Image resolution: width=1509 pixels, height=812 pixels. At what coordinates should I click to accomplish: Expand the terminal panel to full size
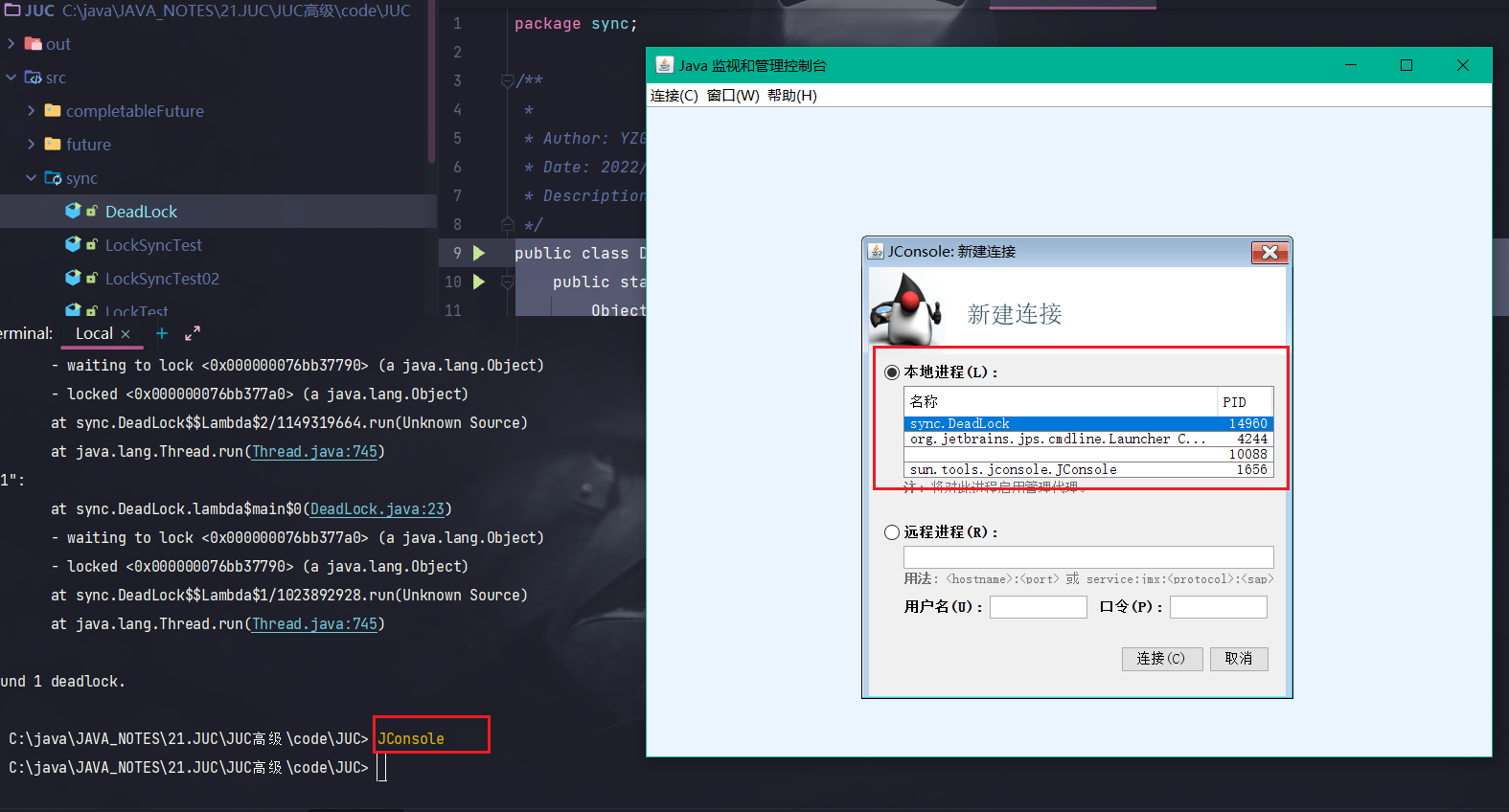tap(193, 333)
